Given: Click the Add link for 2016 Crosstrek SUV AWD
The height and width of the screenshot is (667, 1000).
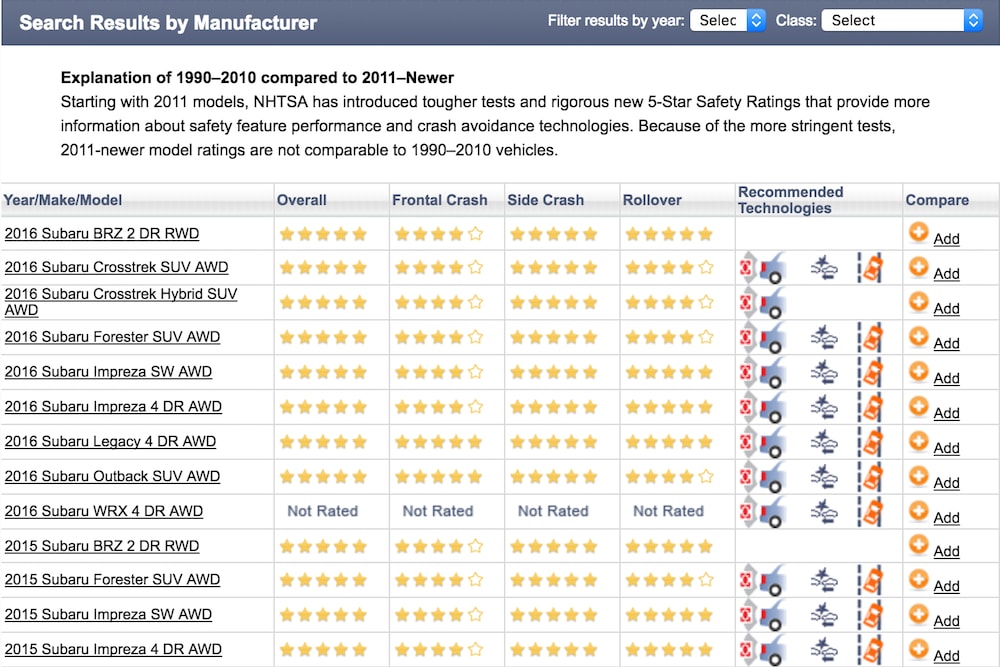Looking at the screenshot, I should click(x=946, y=274).
